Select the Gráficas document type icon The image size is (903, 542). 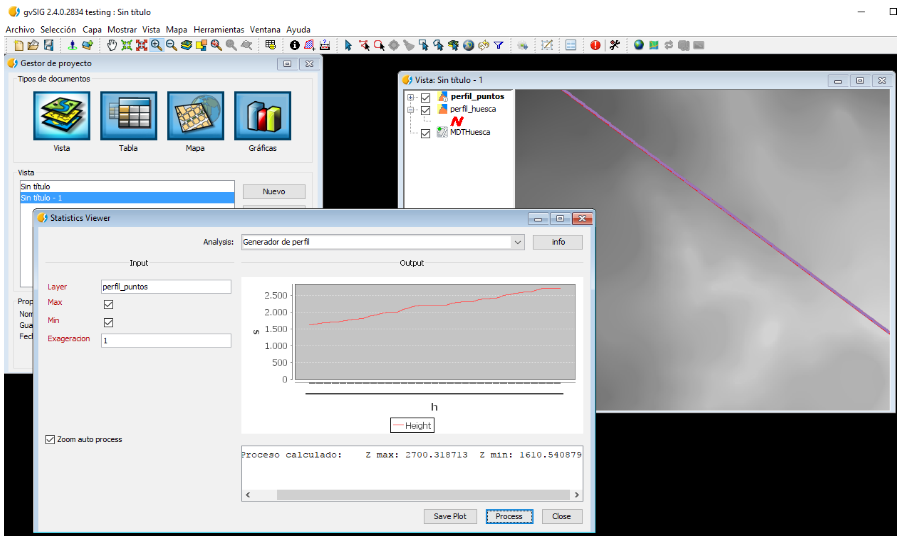tap(262, 117)
